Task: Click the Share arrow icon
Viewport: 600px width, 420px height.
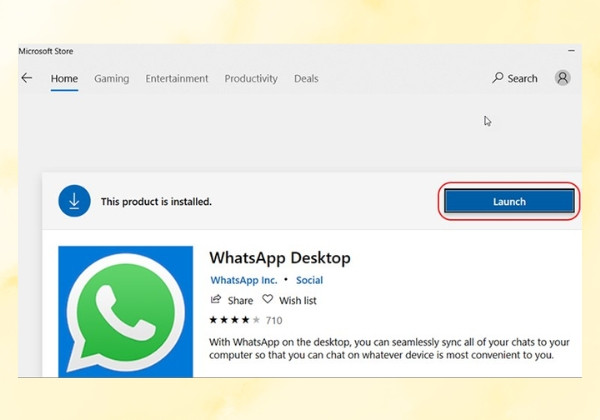Action: [216, 299]
